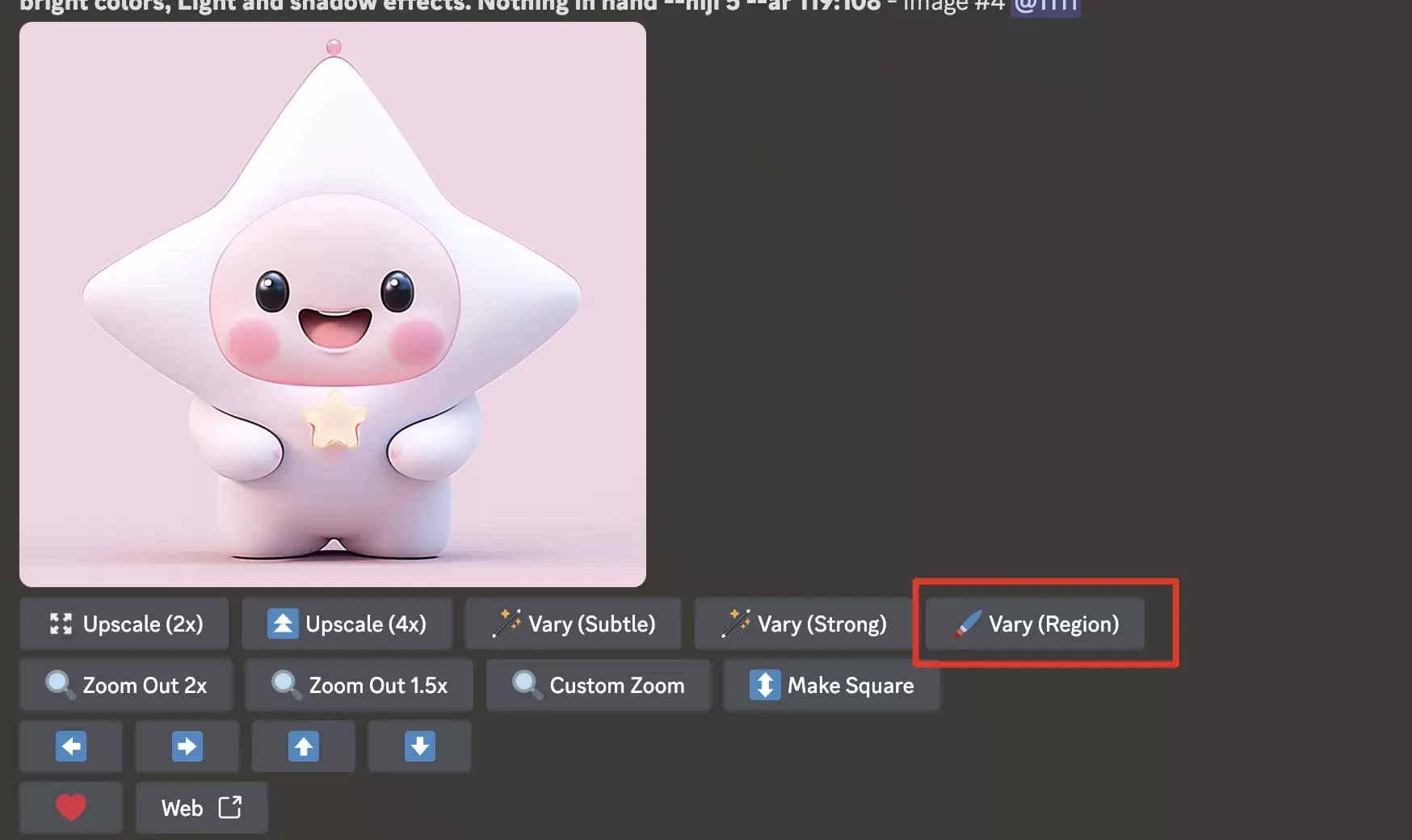1412x840 pixels.
Task: Select Vary (Subtle) option
Action: coord(573,624)
